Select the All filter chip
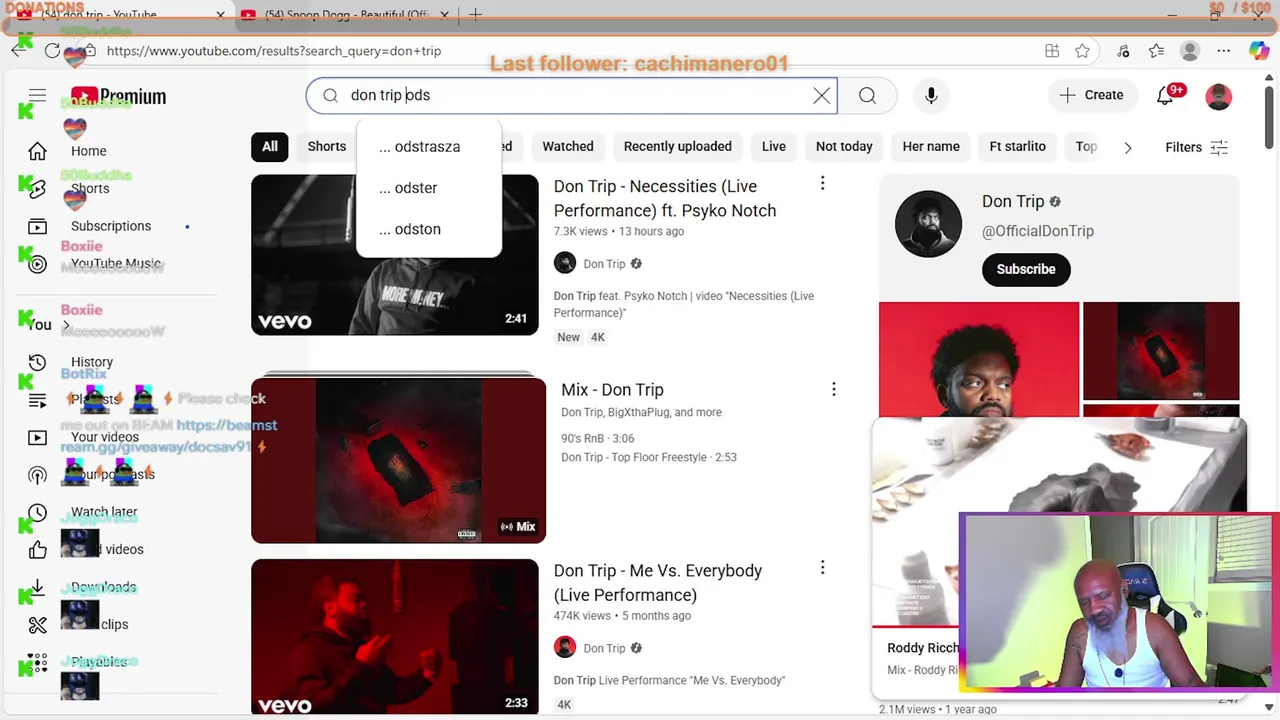 coord(270,146)
